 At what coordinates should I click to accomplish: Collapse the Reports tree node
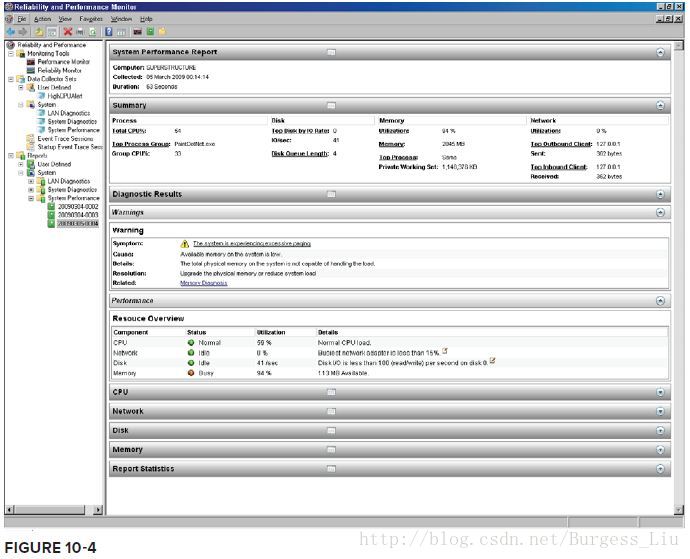pos(11,155)
